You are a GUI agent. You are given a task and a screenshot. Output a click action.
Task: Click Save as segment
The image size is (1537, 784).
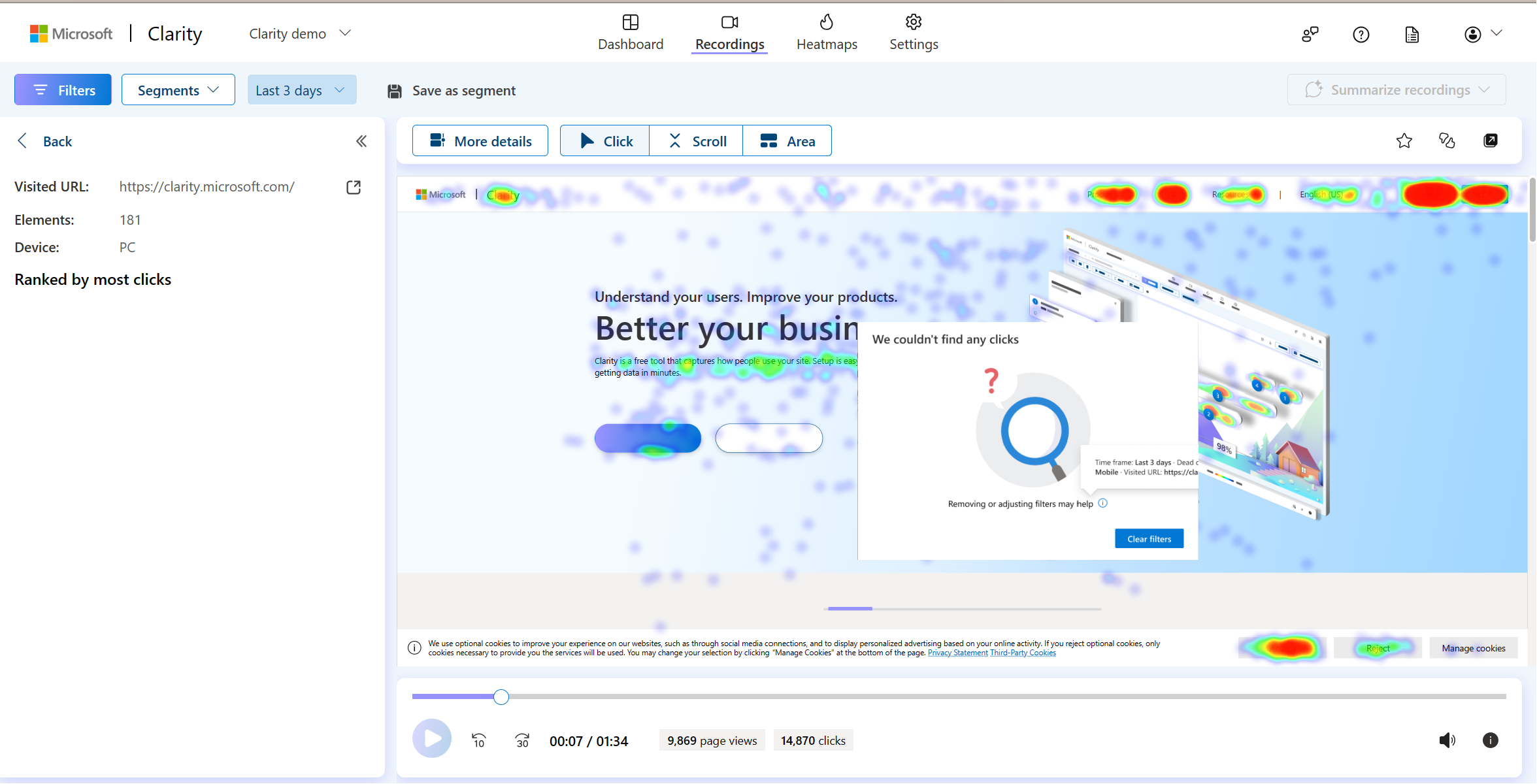click(x=452, y=91)
